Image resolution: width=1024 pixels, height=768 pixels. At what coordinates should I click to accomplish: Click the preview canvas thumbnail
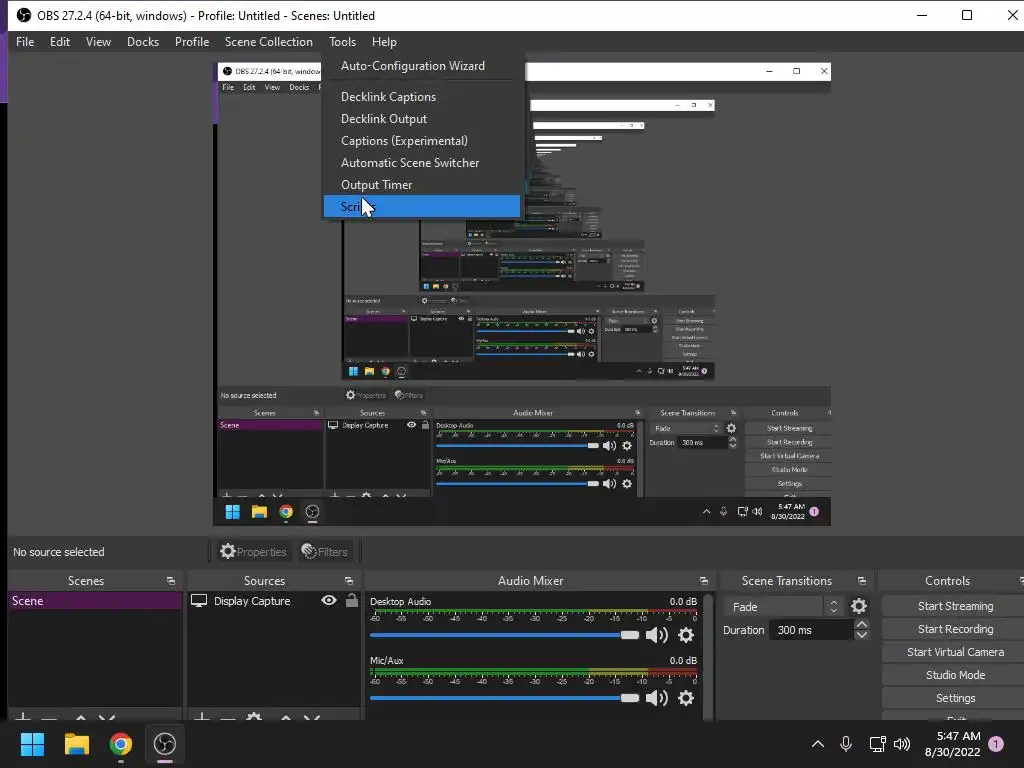click(x=522, y=294)
